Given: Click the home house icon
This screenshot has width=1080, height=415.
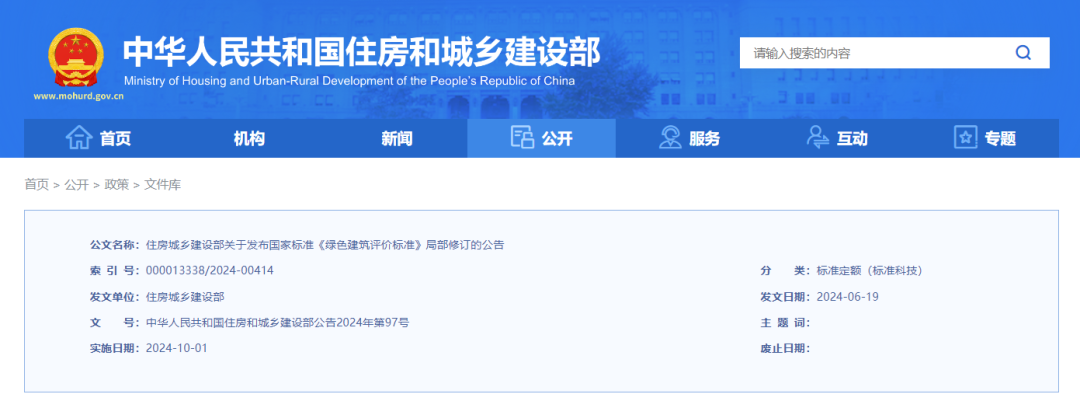Looking at the screenshot, I should coord(79,138).
